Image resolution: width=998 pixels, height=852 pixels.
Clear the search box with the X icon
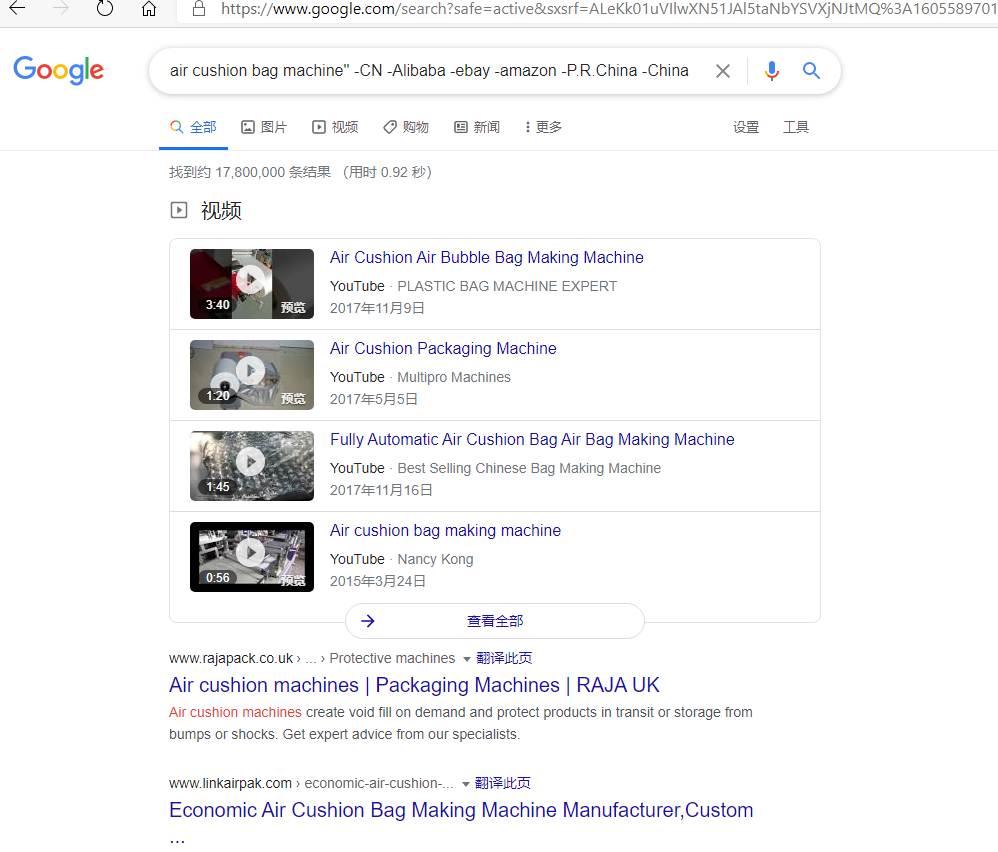pos(722,71)
